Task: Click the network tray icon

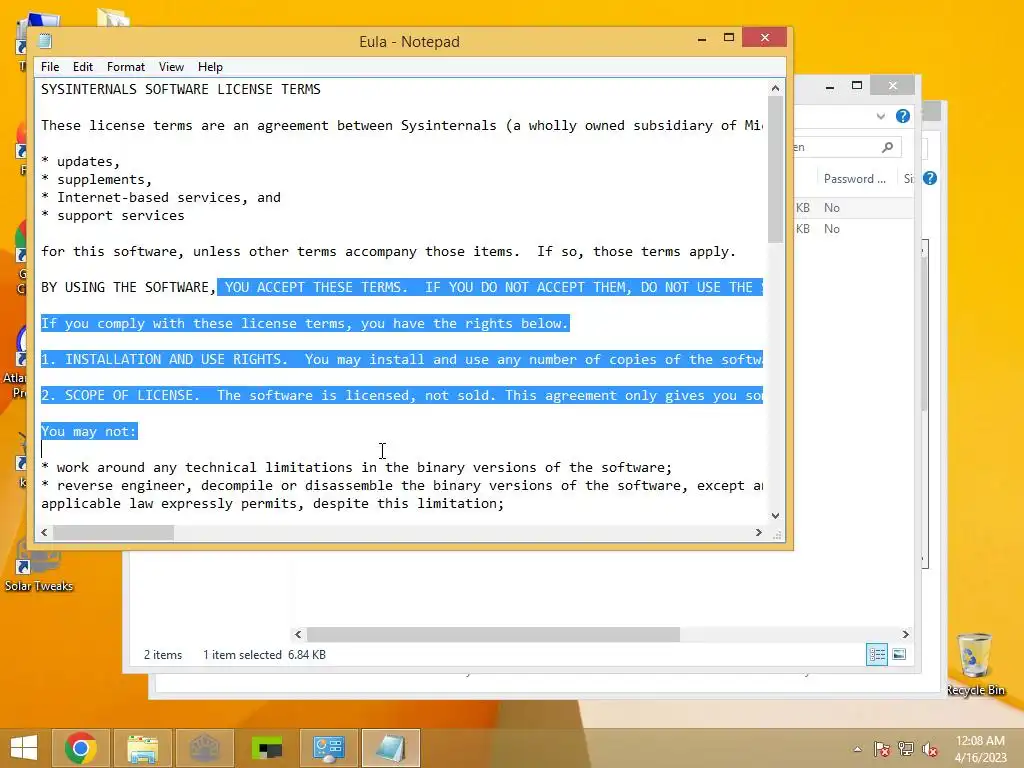Action: pyautogui.click(x=906, y=749)
